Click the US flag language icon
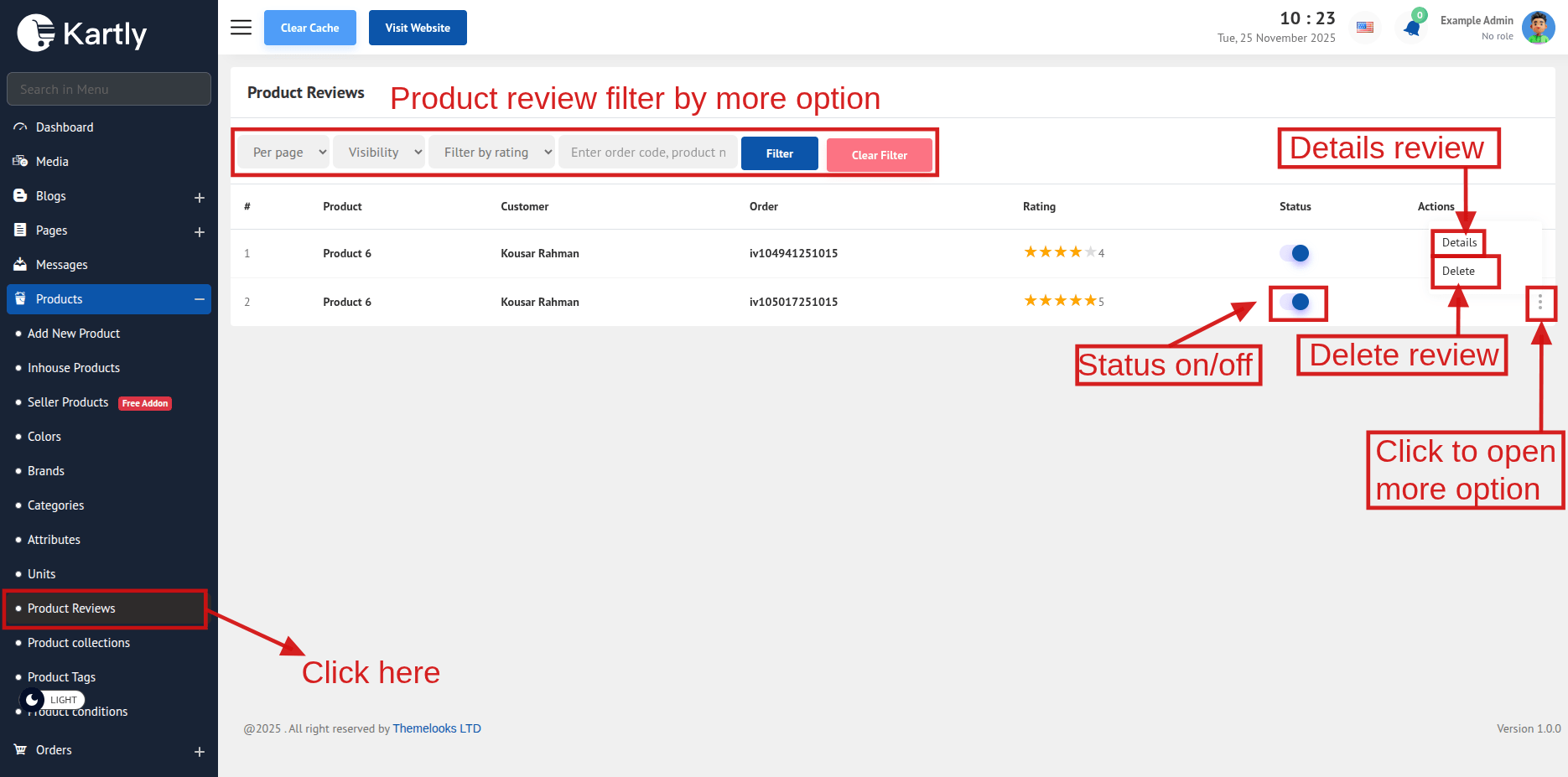The image size is (1568, 777). pos(1365,28)
